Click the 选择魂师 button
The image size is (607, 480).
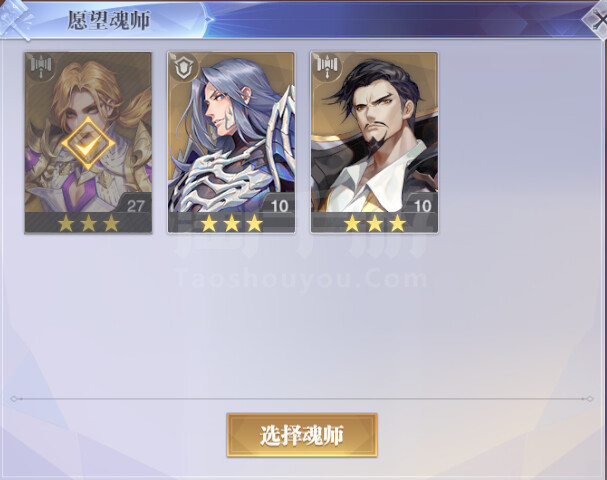click(302, 435)
